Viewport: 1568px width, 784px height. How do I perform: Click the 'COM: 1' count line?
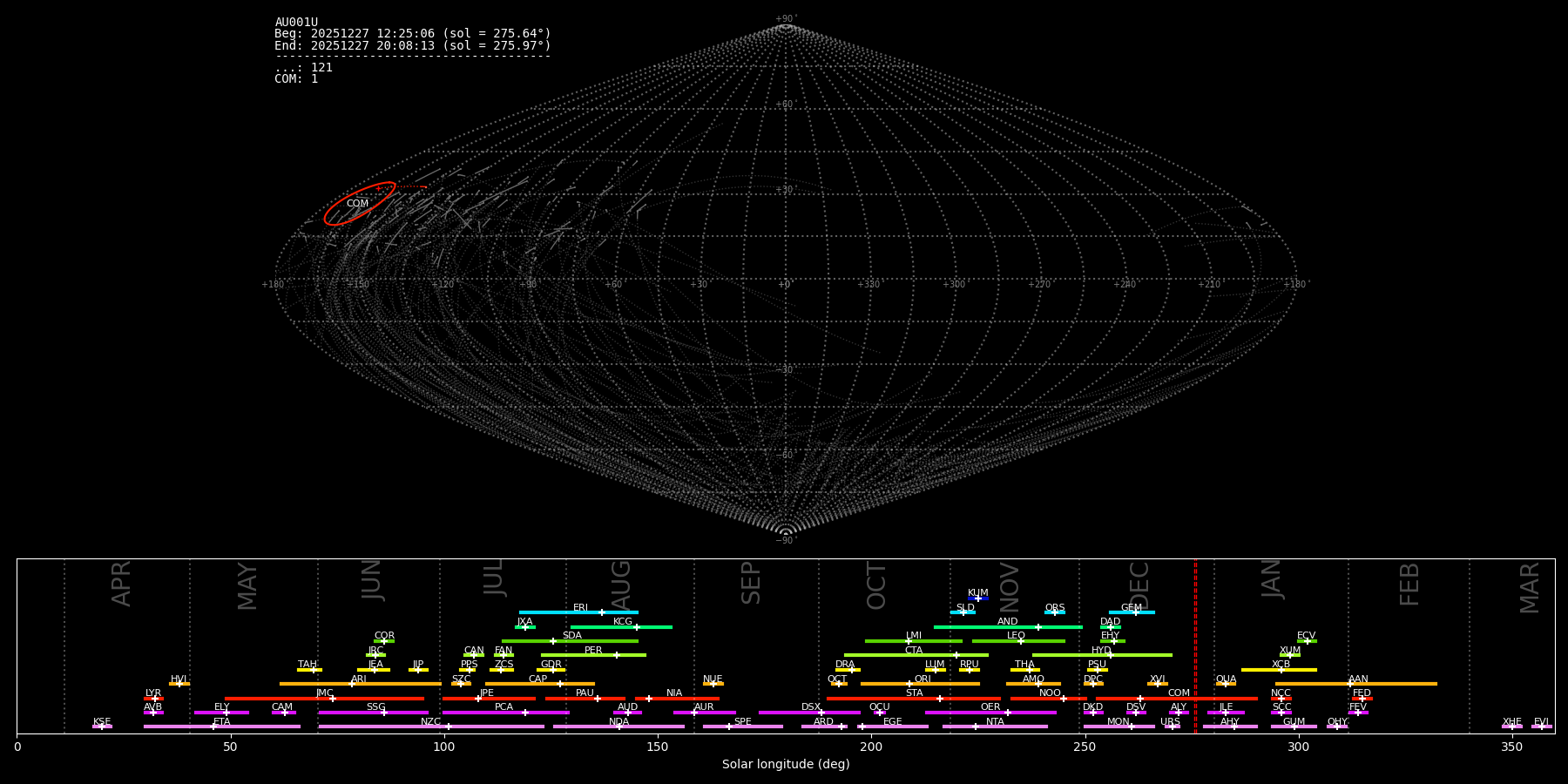[296, 78]
